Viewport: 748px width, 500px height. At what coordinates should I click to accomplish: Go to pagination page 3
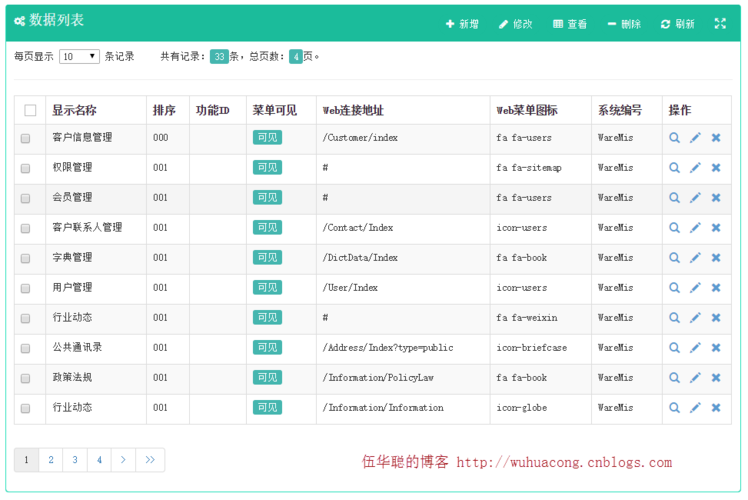coord(75,460)
